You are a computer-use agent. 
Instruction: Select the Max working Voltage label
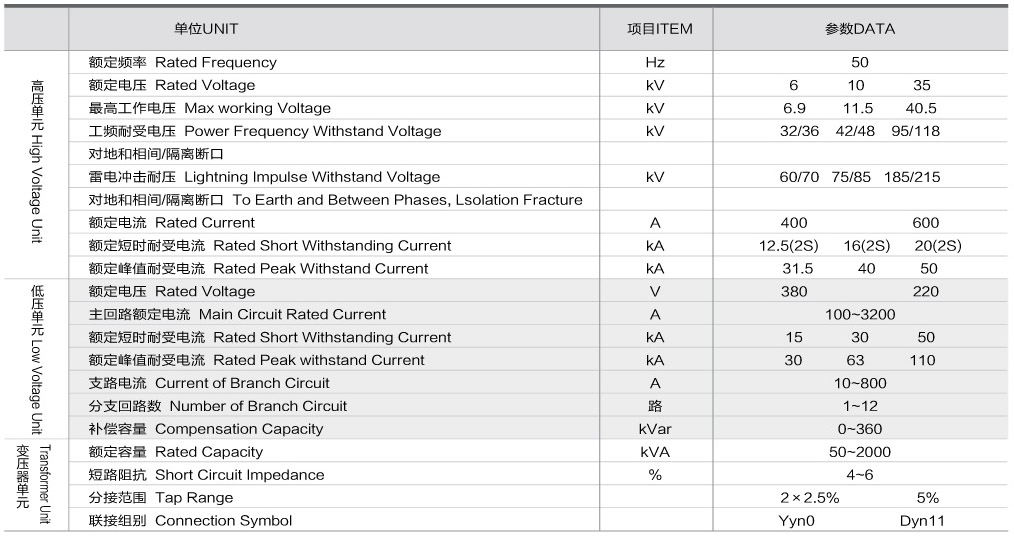(209, 108)
